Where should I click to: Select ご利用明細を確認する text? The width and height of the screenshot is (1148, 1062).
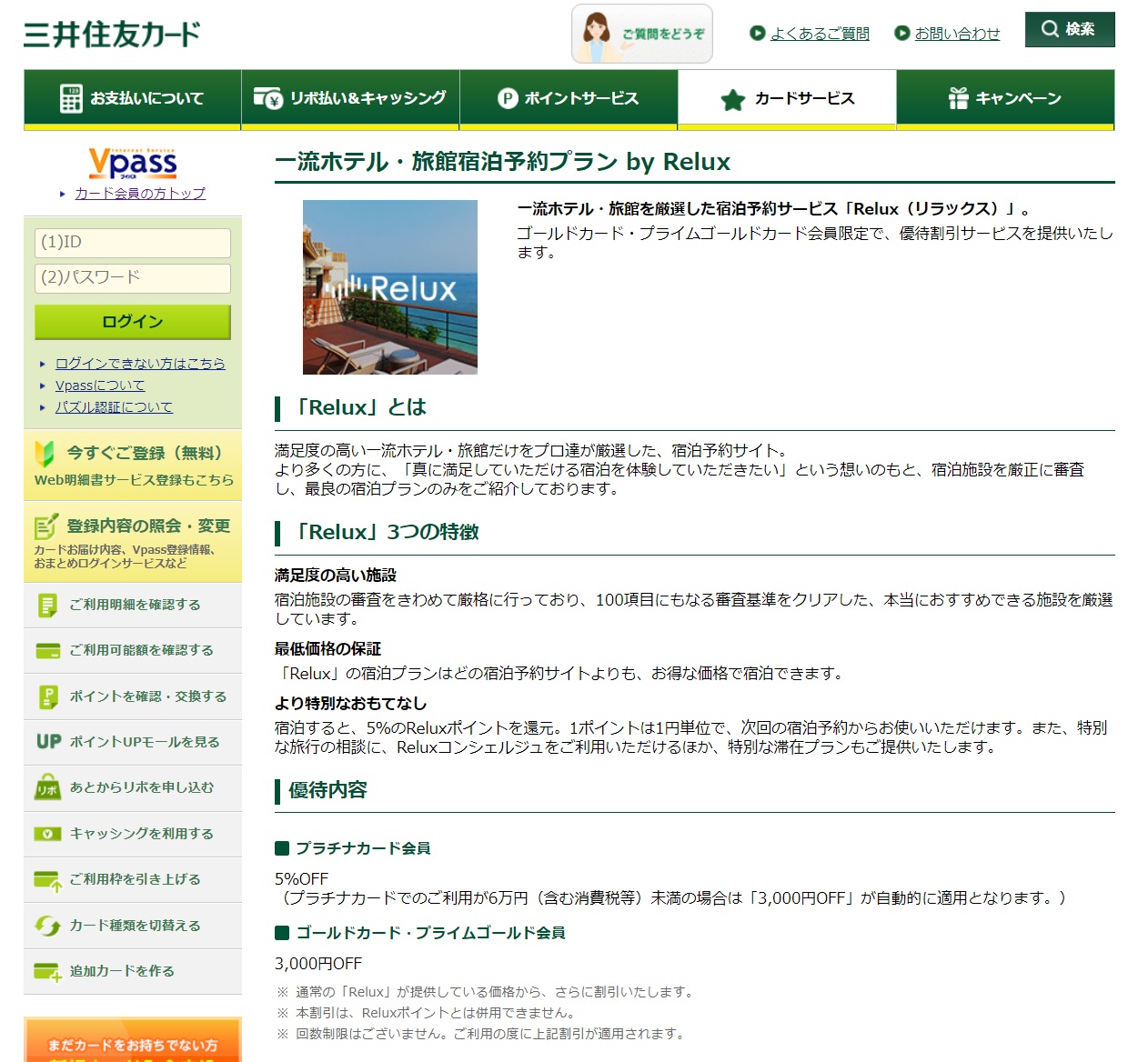click(x=135, y=605)
